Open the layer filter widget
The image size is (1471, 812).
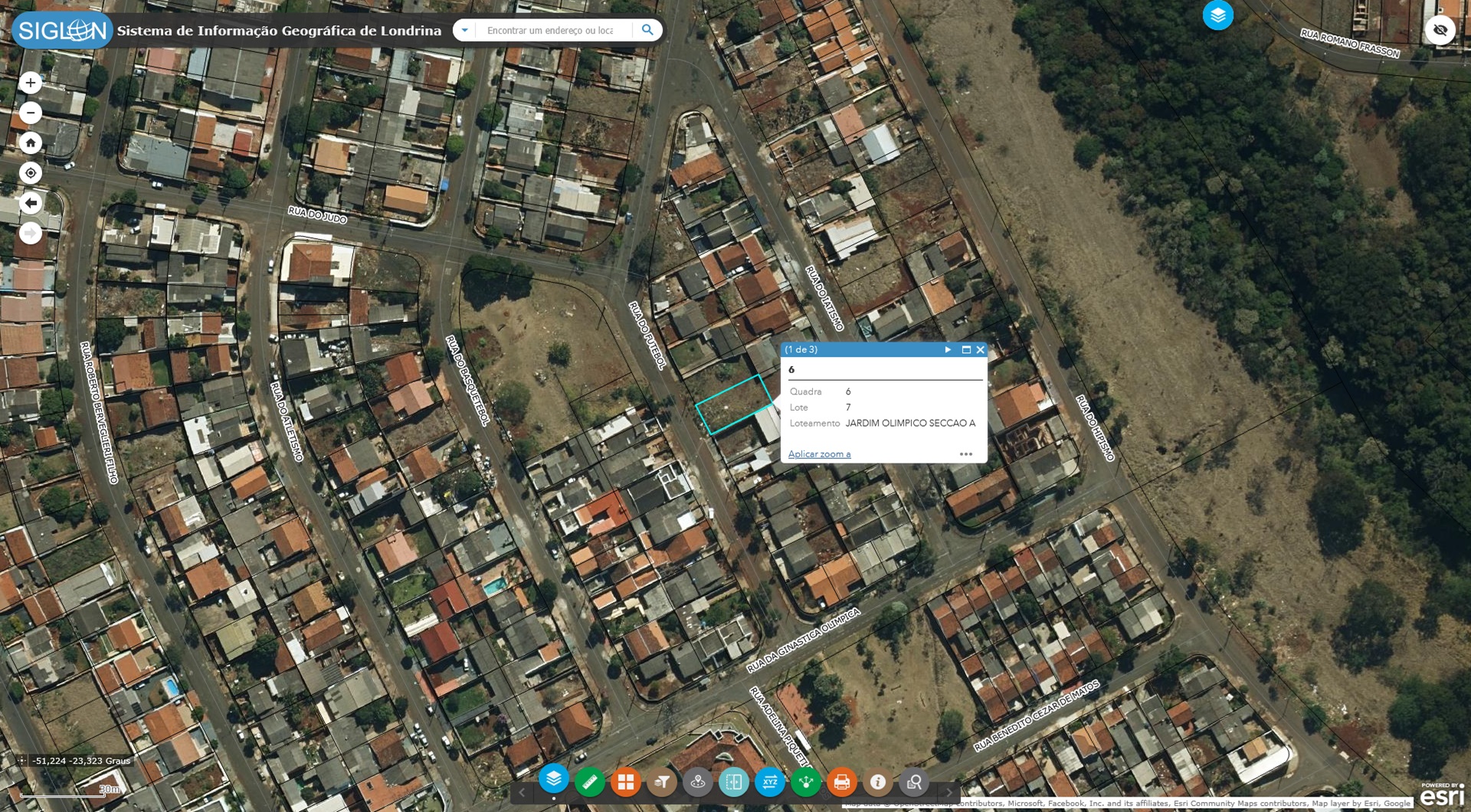tap(662, 782)
